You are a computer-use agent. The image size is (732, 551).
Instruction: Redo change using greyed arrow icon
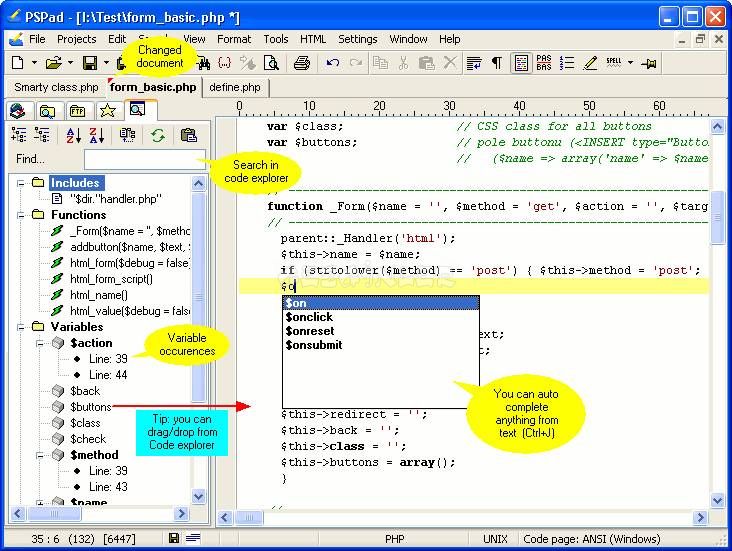pyautogui.click(x=356, y=63)
